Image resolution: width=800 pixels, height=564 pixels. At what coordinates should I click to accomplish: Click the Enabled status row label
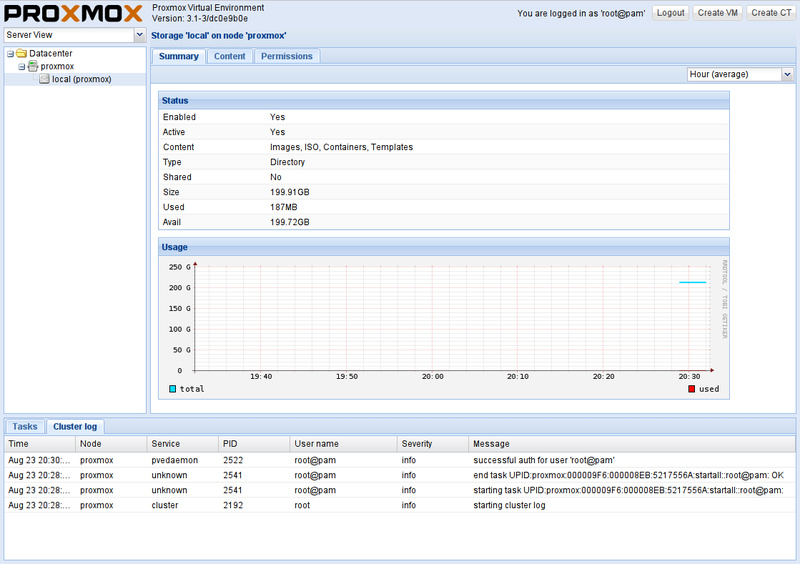click(x=179, y=117)
